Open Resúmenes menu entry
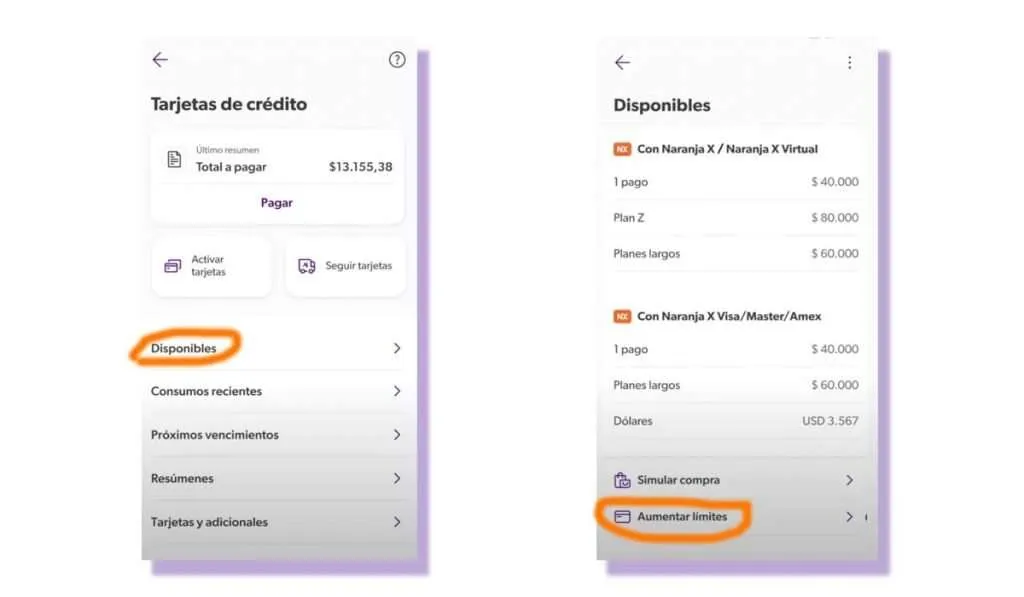This screenshot has height=597, width=1024. pyautogui.click(x=277, y=479)
